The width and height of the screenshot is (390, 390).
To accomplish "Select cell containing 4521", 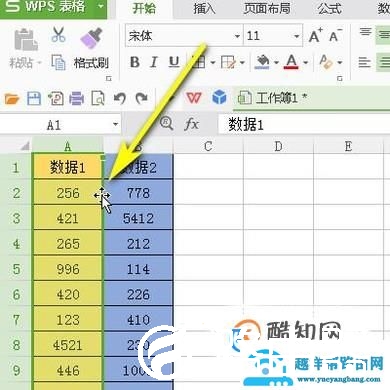I will 68,345.
